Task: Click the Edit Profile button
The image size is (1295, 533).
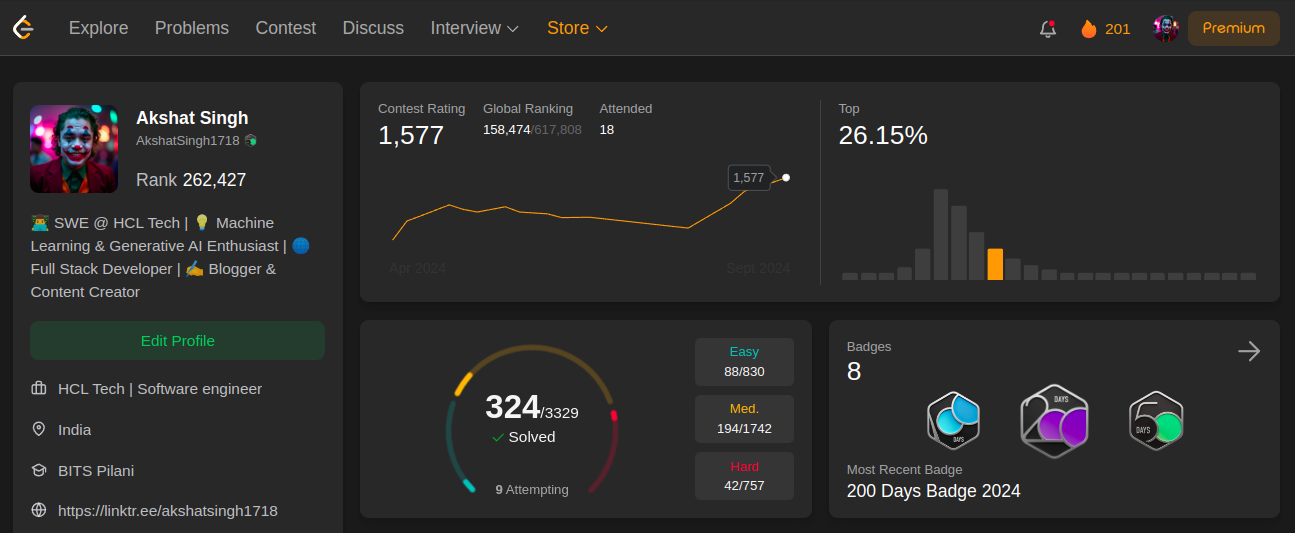Action: tap(177, 340)
